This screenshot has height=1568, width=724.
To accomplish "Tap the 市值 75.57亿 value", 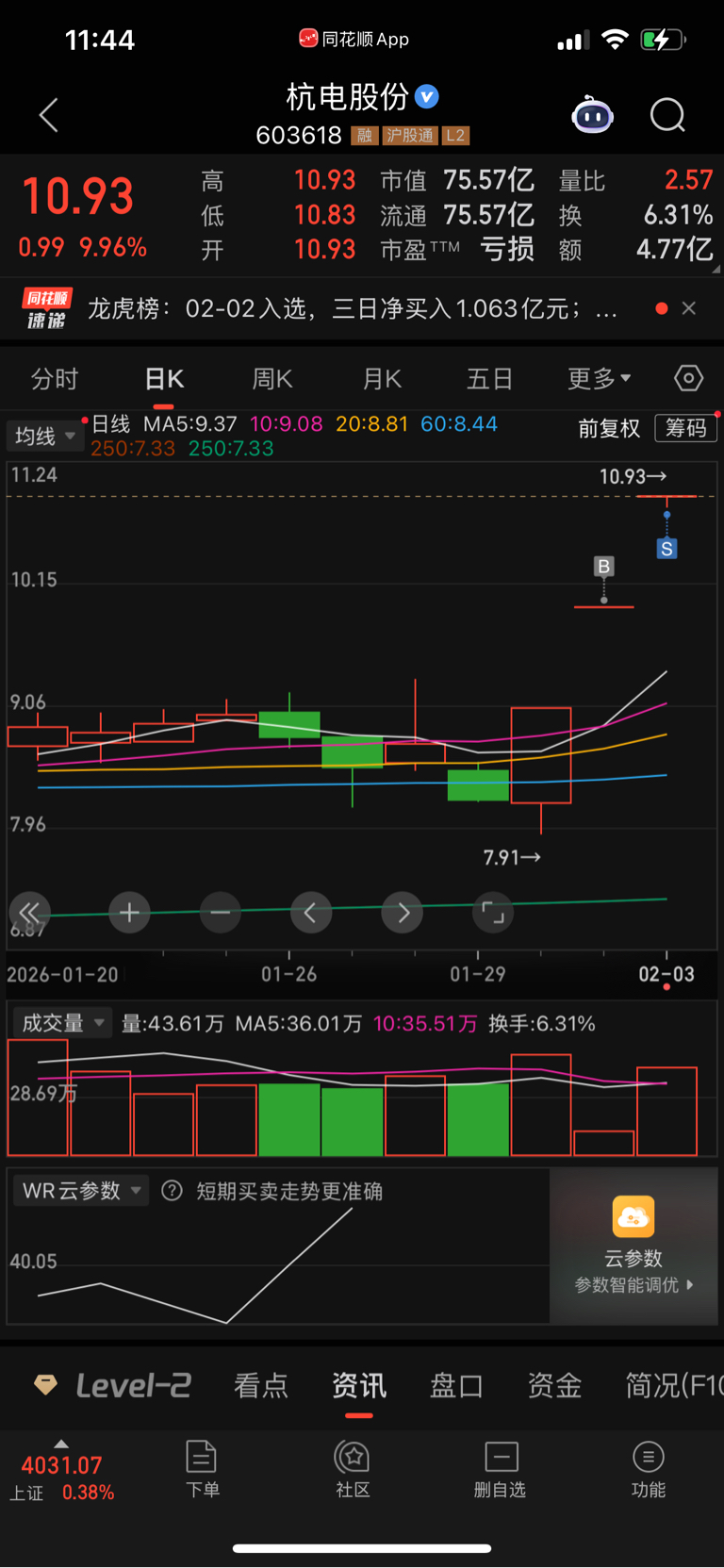I will coord(488,180).
